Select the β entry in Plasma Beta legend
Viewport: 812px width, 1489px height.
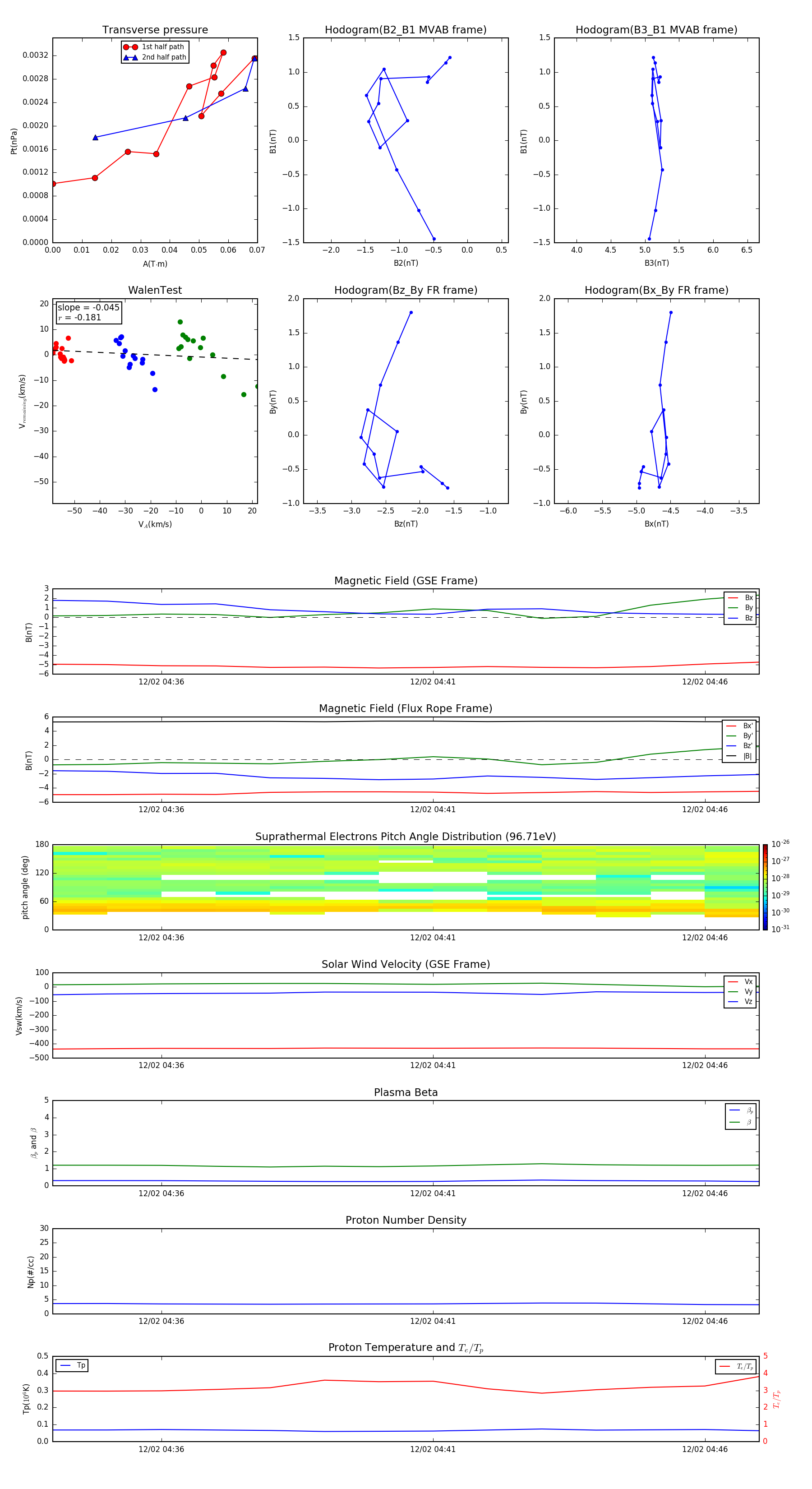741,1123
